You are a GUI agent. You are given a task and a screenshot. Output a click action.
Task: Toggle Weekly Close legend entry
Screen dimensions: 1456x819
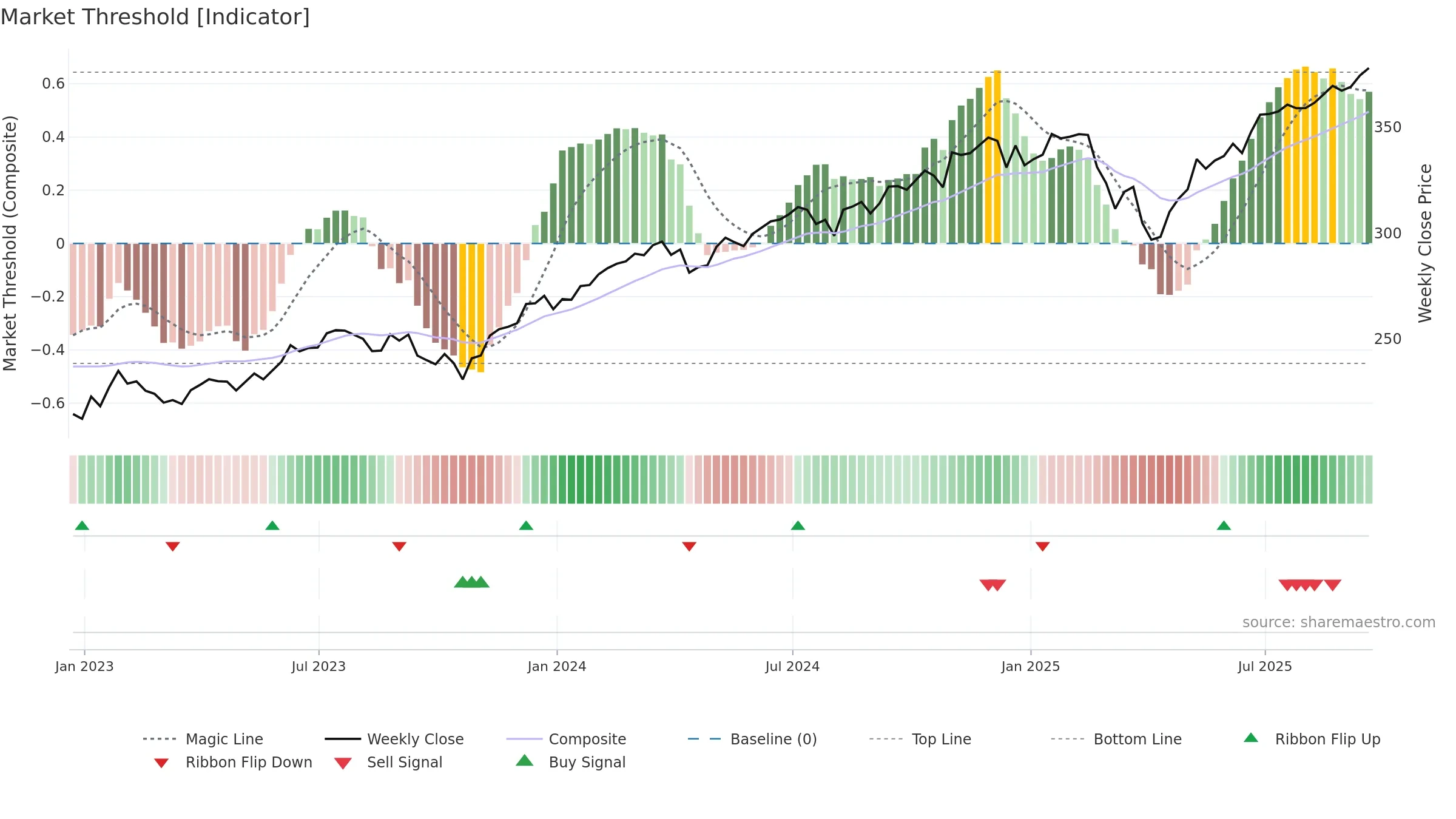point(394,739)
